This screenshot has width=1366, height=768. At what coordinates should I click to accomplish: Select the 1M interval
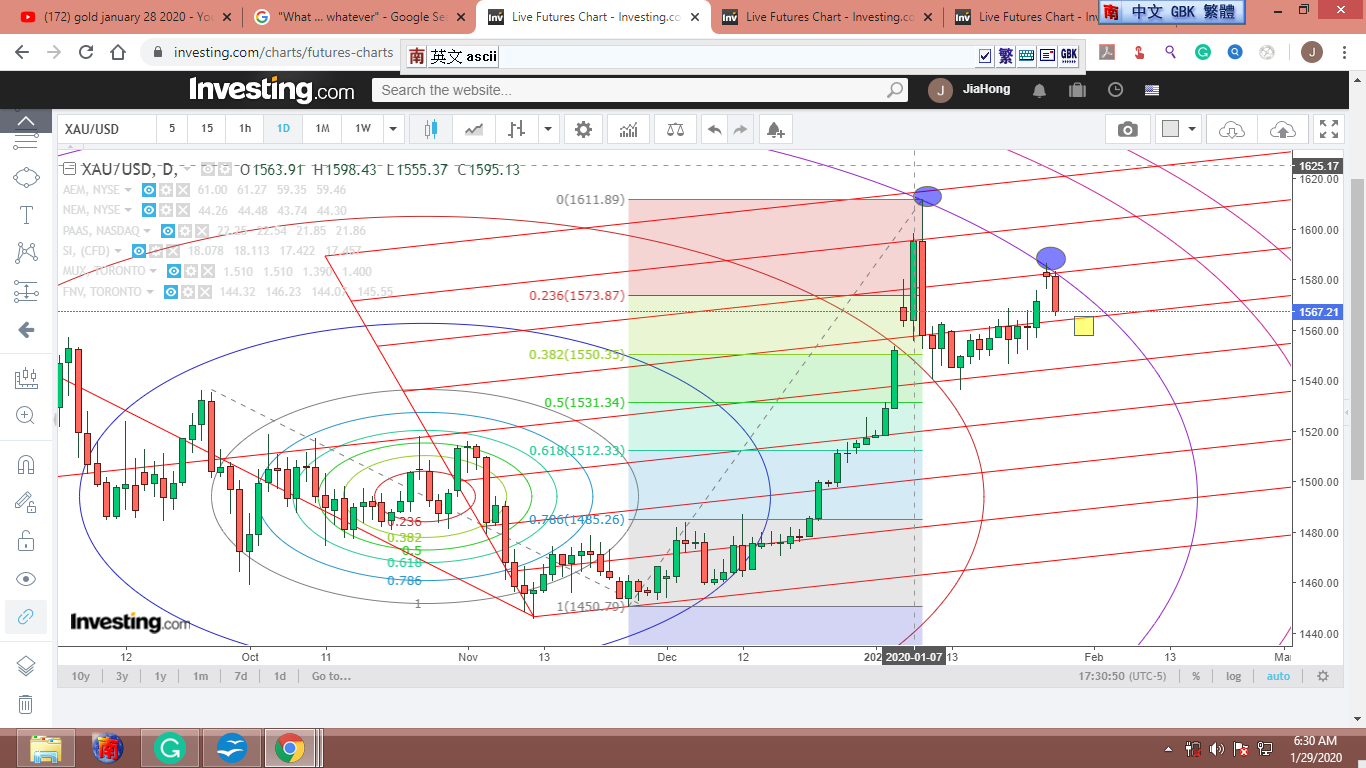coord(322,129)
